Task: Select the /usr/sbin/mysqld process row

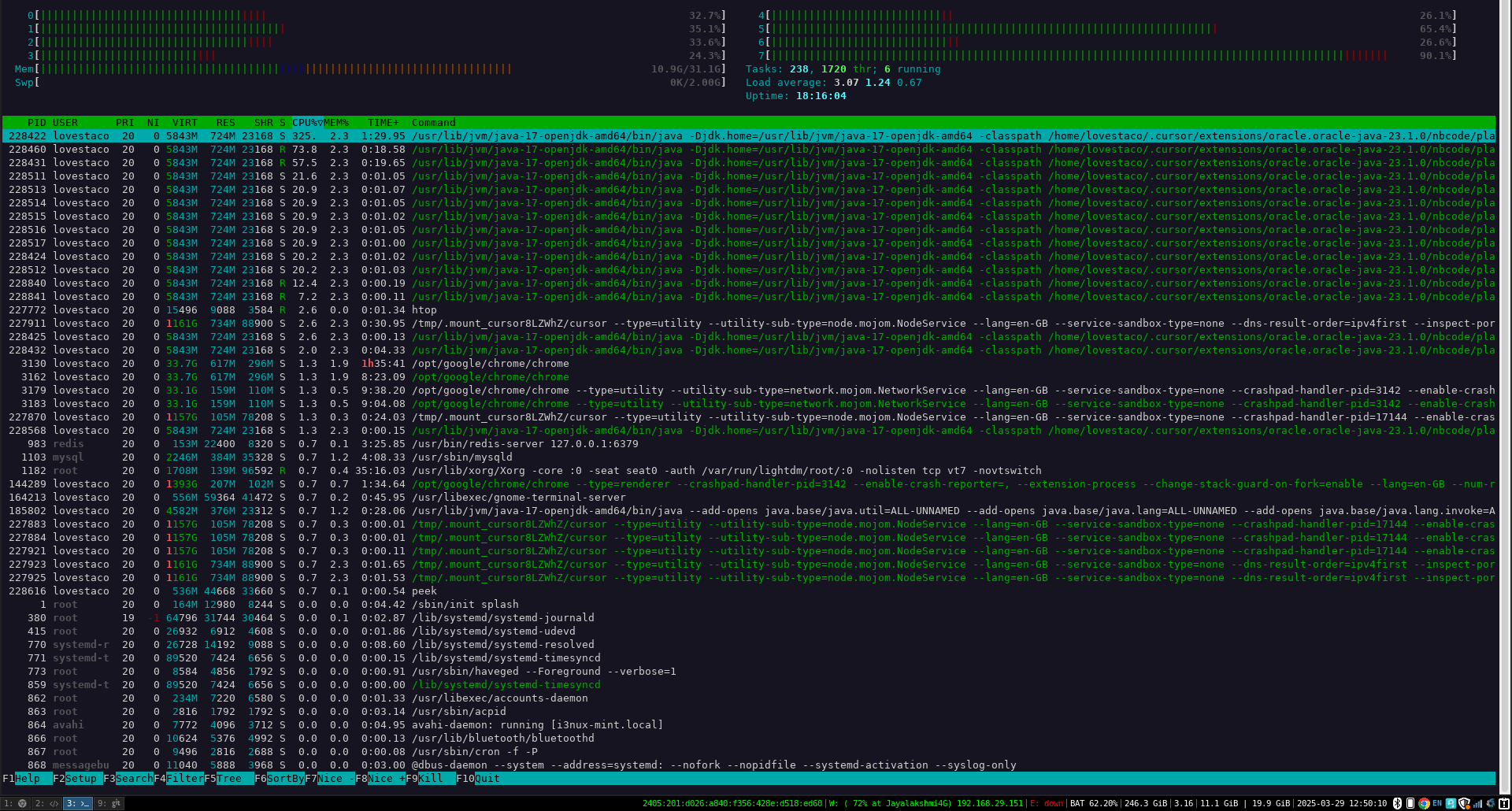Action: pyautogui.click(x=748, y=457)
